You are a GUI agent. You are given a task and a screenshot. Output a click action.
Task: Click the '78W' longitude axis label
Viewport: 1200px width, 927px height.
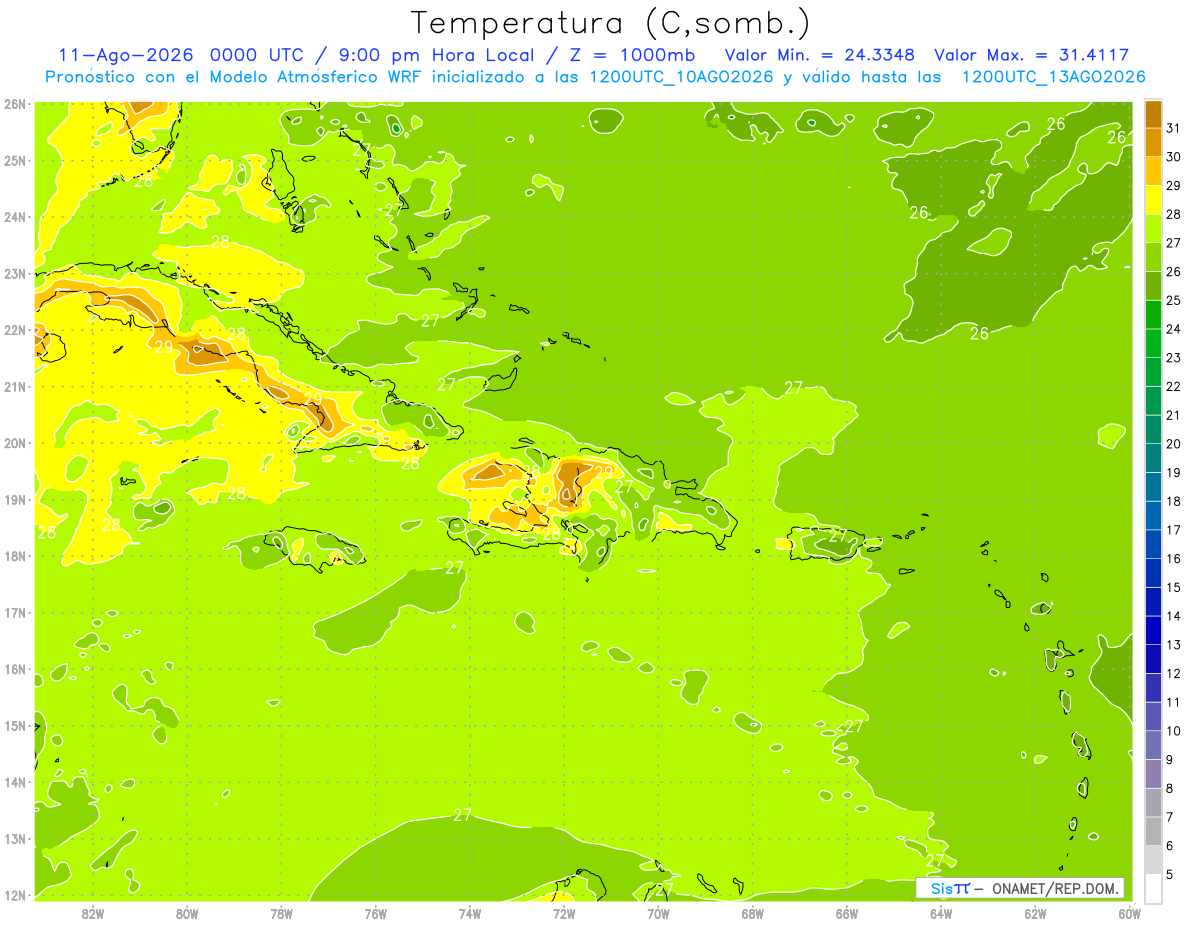point(281,912)
